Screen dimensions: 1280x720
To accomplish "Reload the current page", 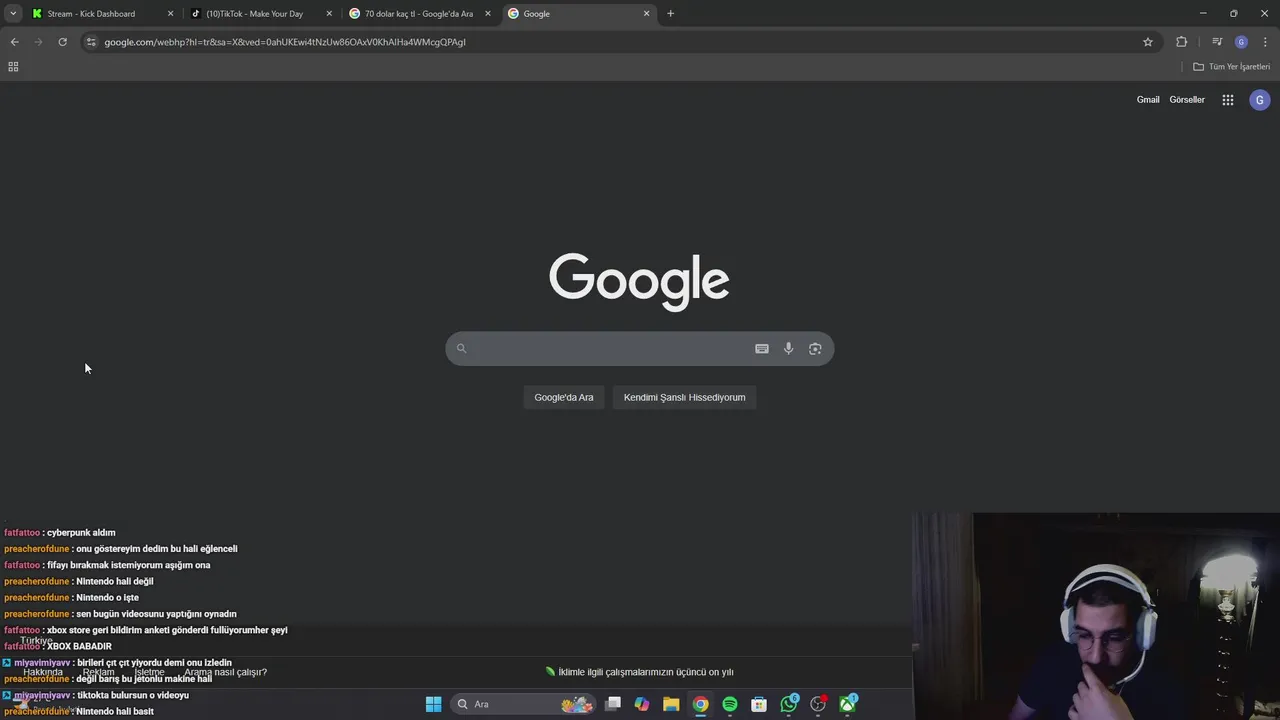I will [x=62, y=42].
